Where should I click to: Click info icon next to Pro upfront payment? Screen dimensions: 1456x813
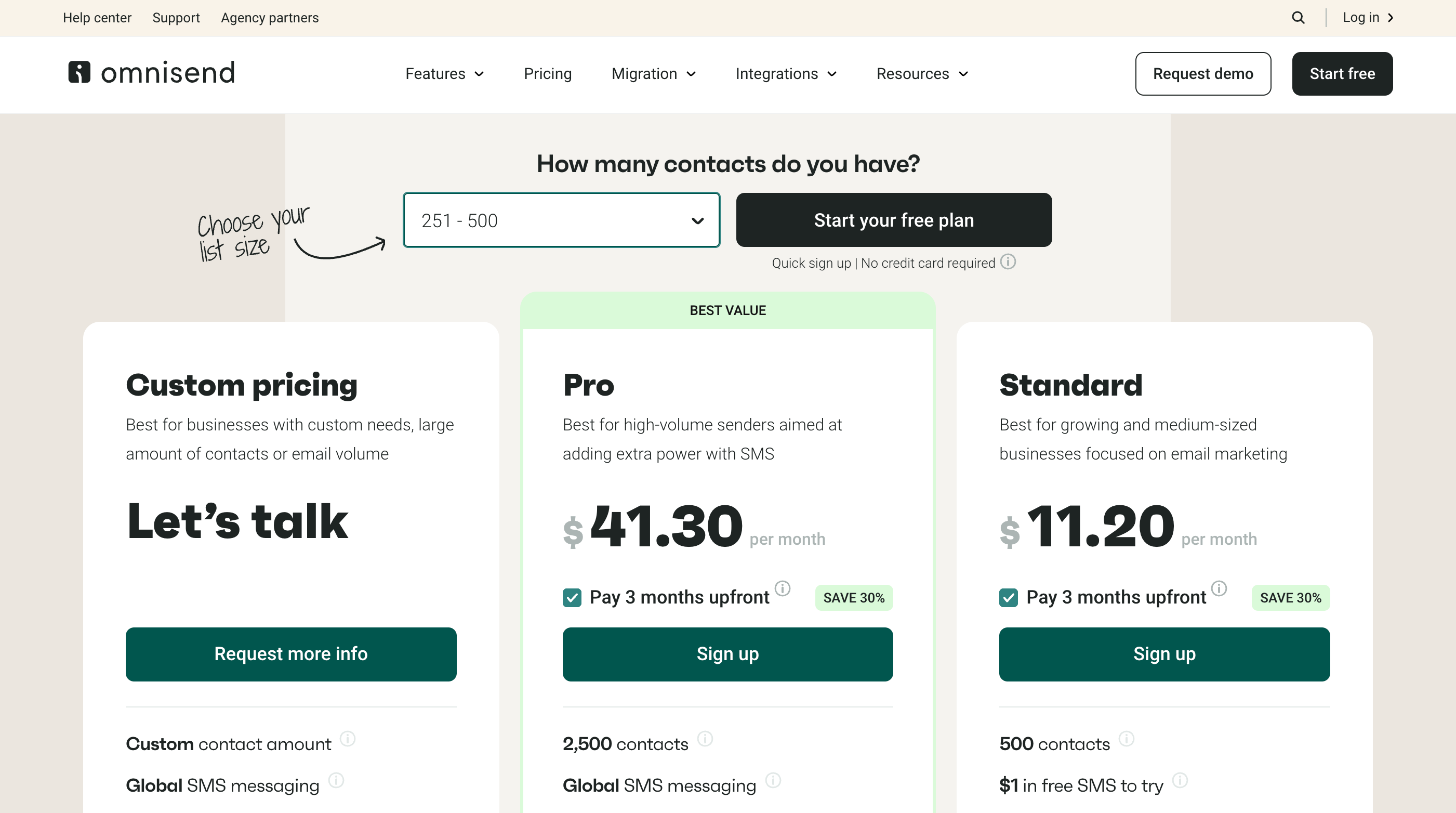(782, 588)
